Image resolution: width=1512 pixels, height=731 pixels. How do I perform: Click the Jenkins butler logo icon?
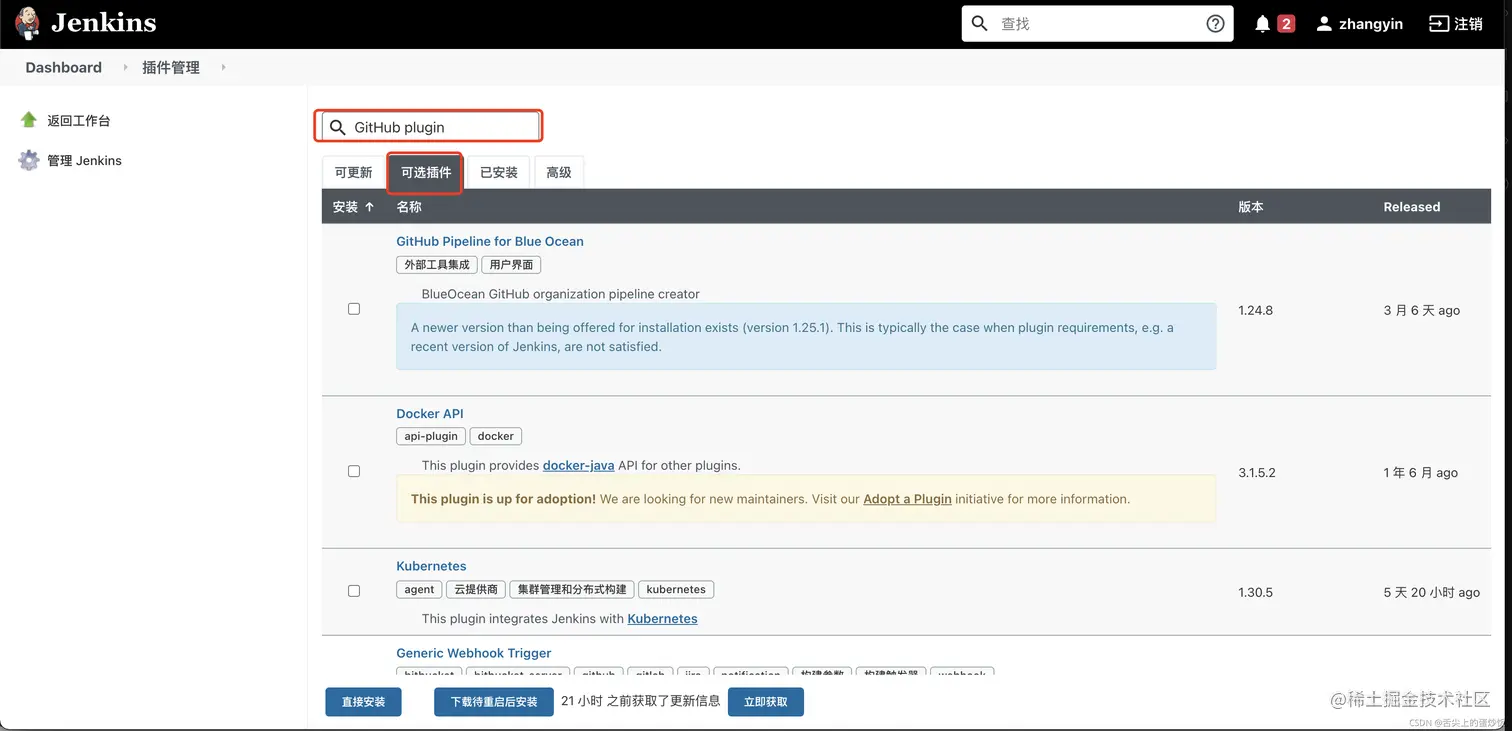pyautogui.click(x=28, y=23)
